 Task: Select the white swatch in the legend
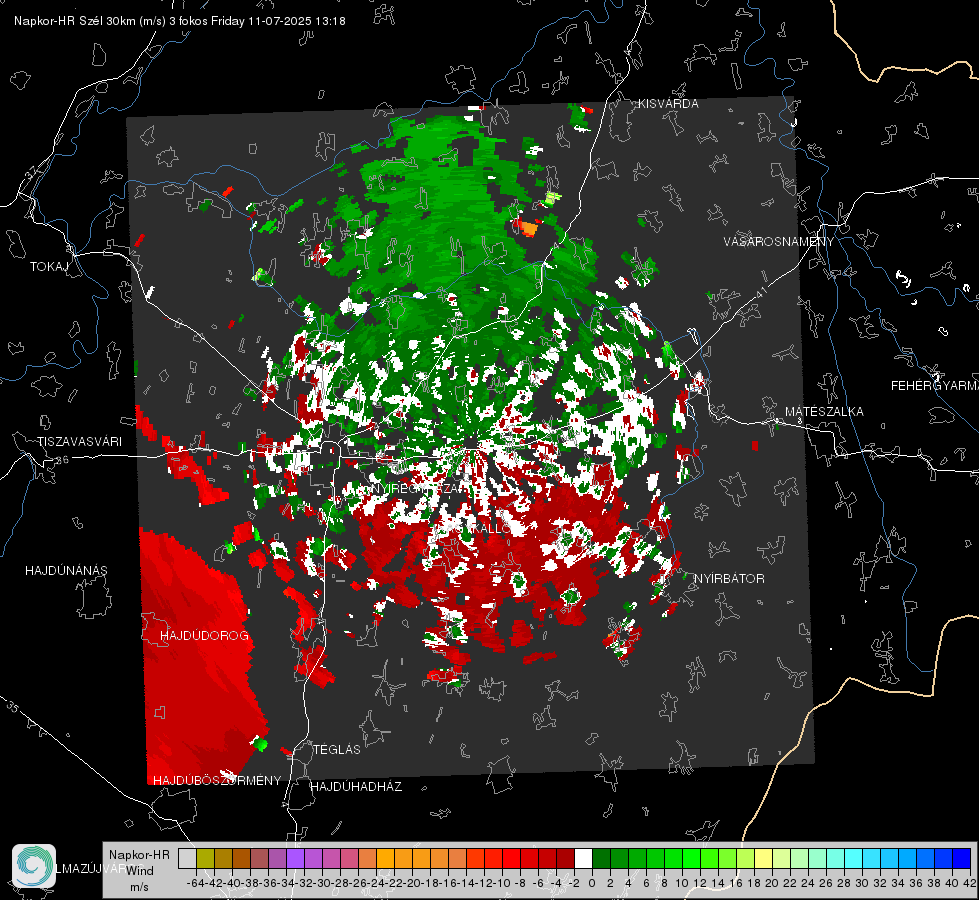[x=583, y=859]
